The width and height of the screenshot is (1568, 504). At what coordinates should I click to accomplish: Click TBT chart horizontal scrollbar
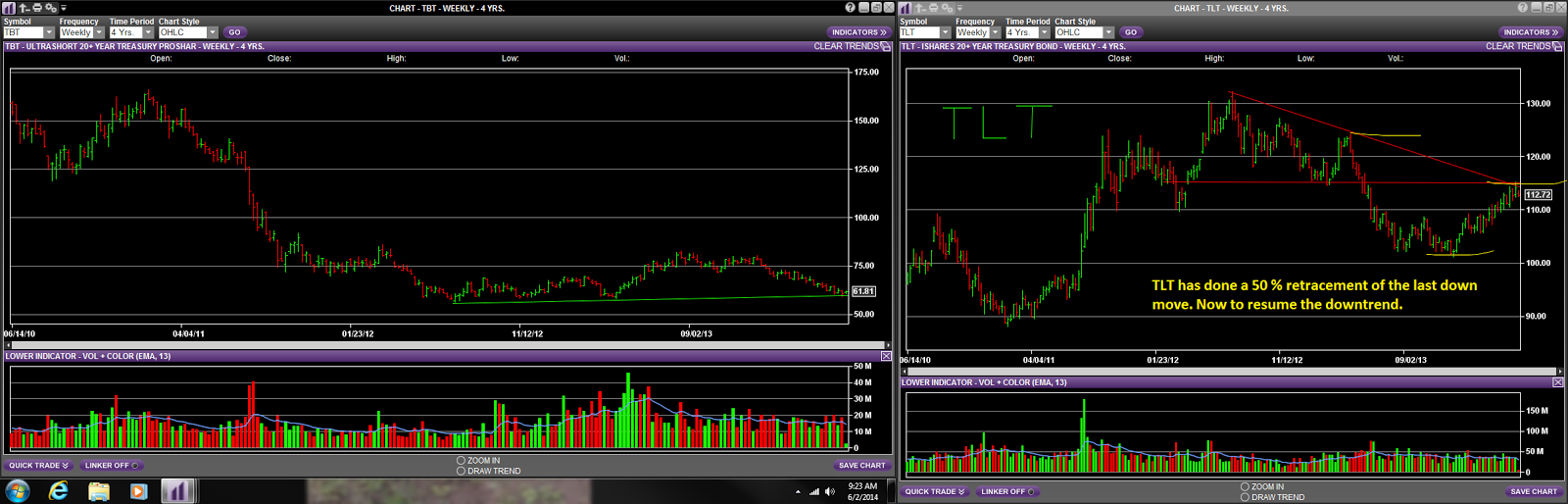coord(447,345)
